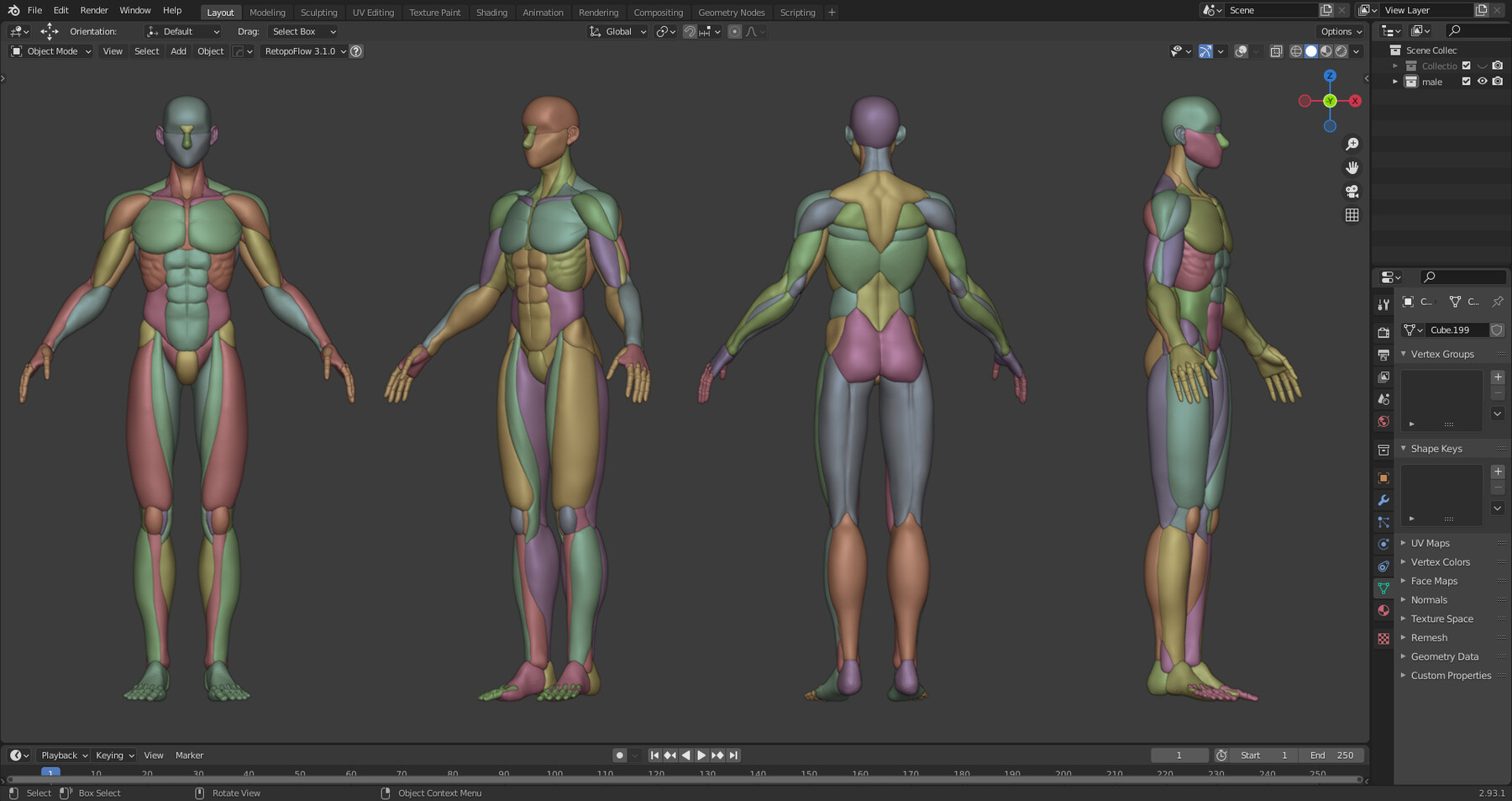This screenshot has width=1512, height=801.
Task: Toggle proportional editing
Action: [735, 32]
